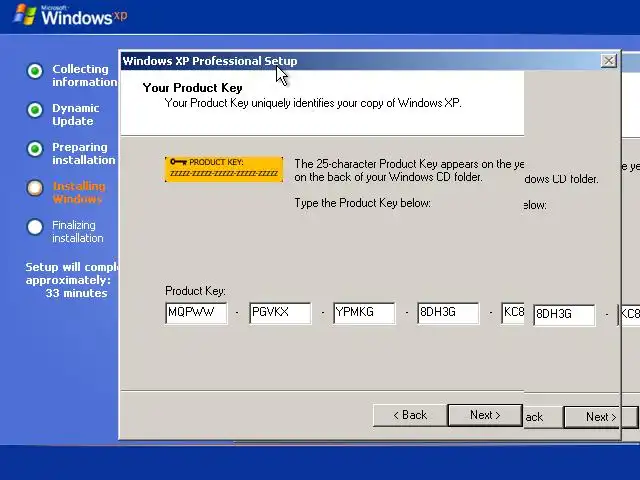Click the Dynamic Update step indicator
The image size is (640, 480).
point(35,110)
